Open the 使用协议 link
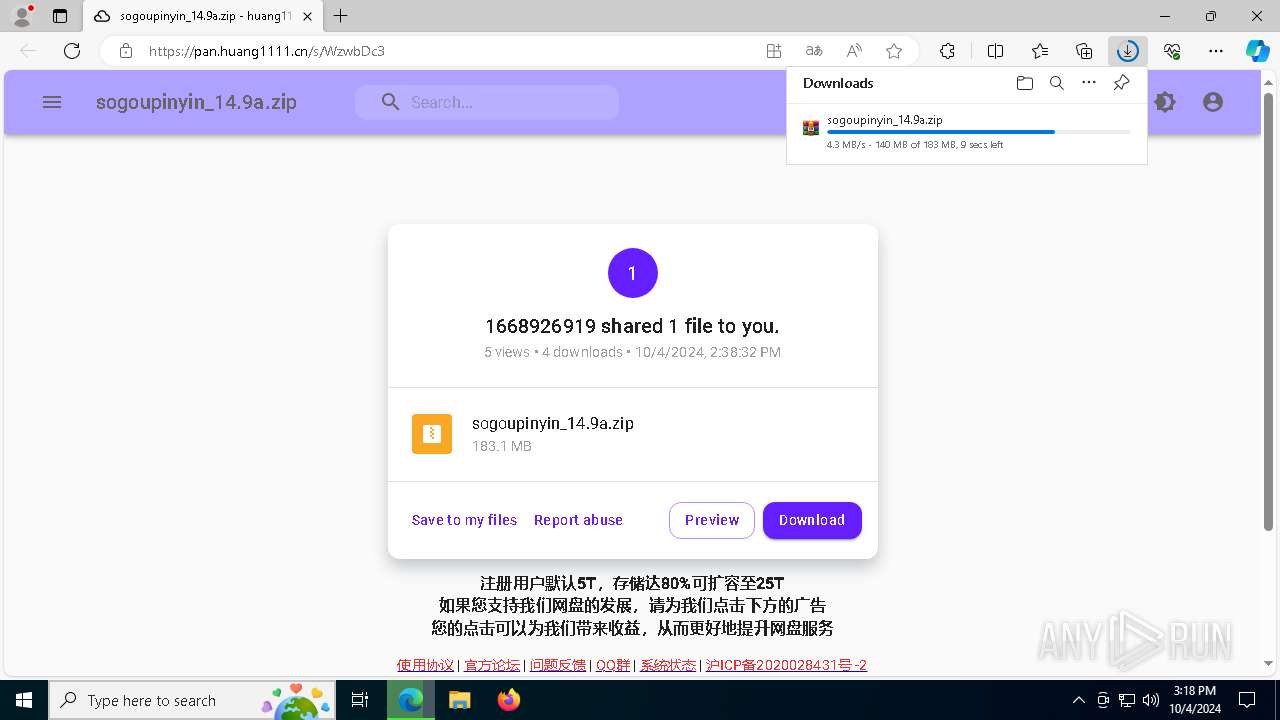1280x720 pixels. (x=425, y=665)
